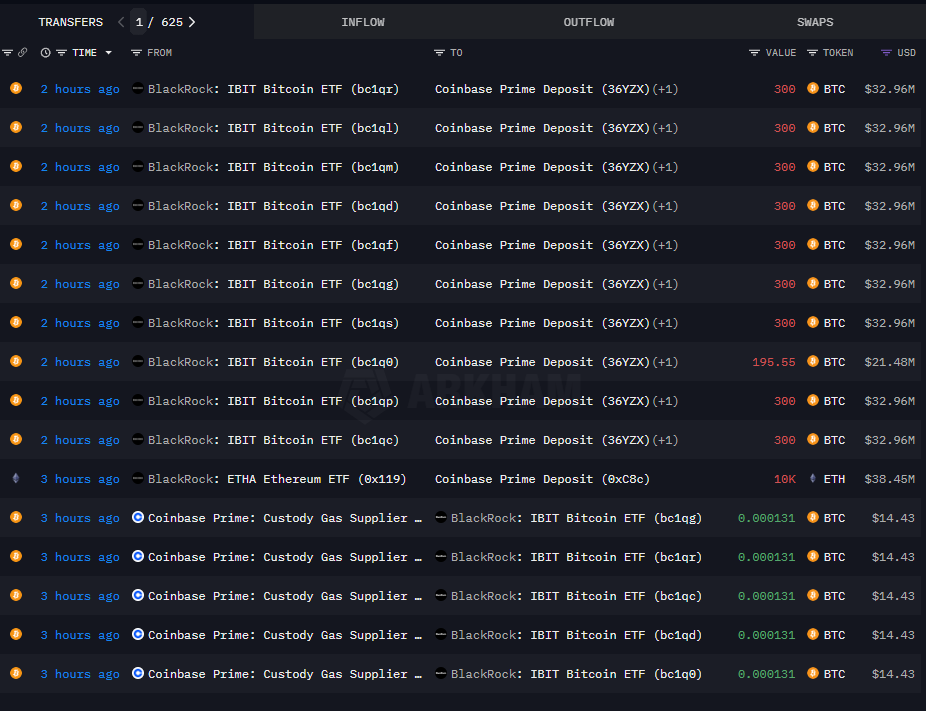Open sender BlackRock IBIT Bitcoin ETF (bc1qg)

click(x=273, y=284)
